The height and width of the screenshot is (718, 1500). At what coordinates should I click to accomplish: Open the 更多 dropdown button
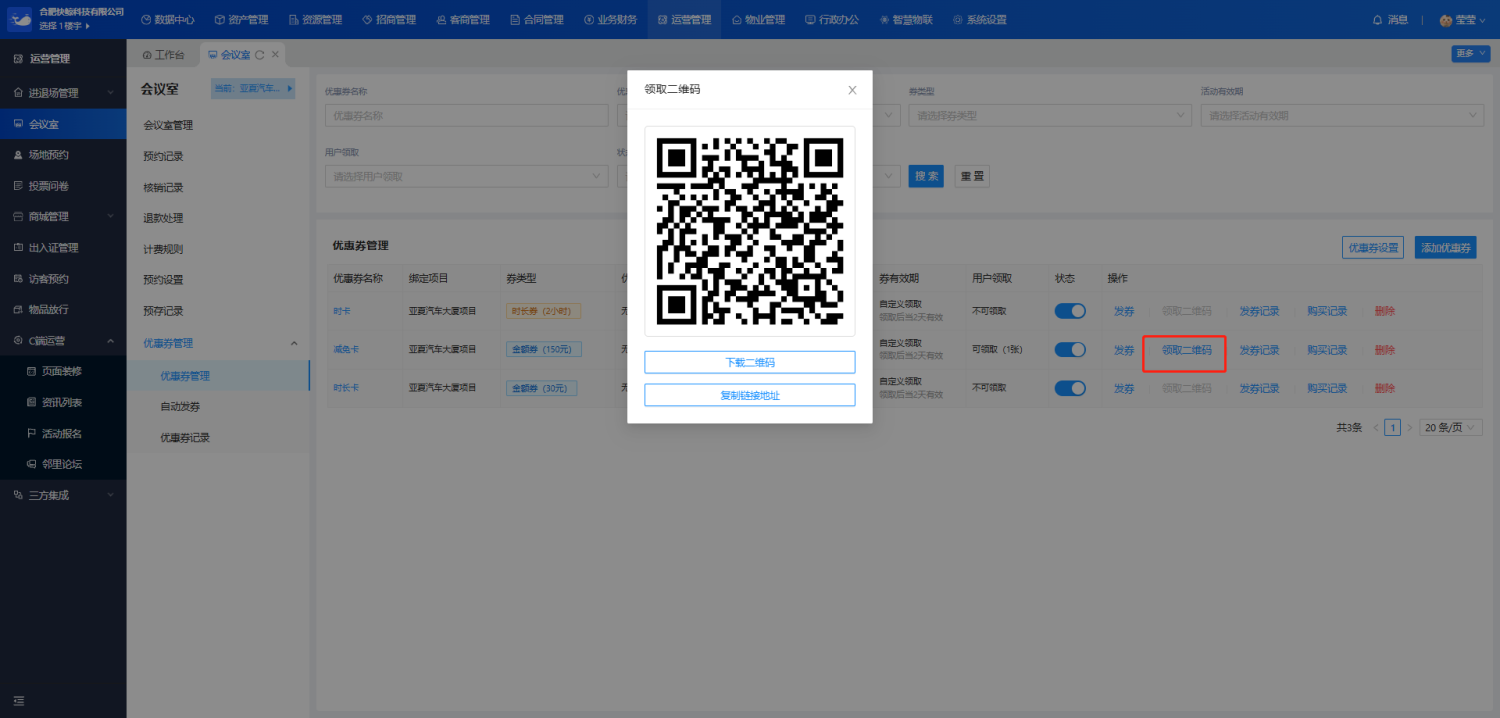pyautogui.click(x=1470, y=54)
